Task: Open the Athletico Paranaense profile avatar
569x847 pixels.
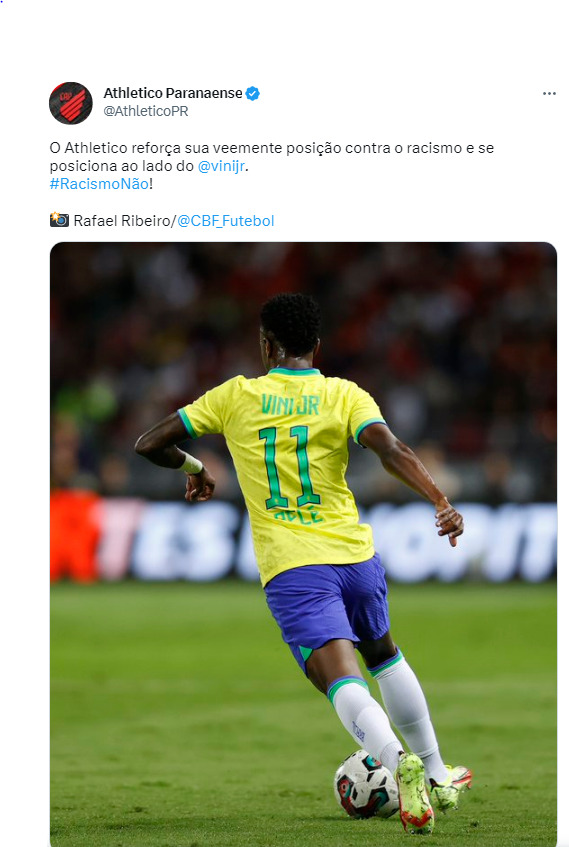Action: [71, 103]
